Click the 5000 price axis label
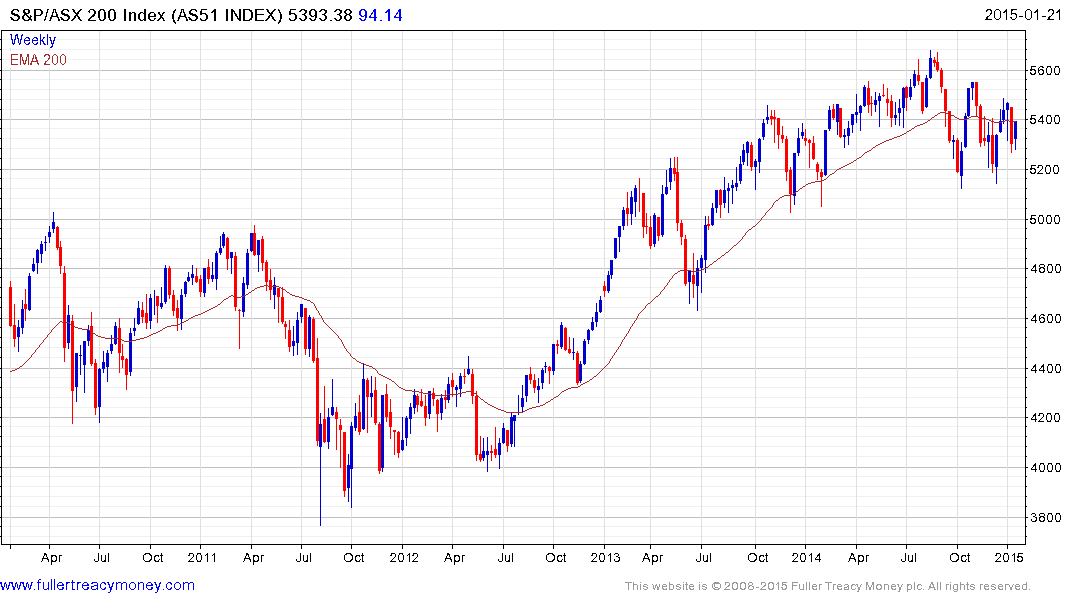This screenshot has height=600, width=1075. 1044,219
